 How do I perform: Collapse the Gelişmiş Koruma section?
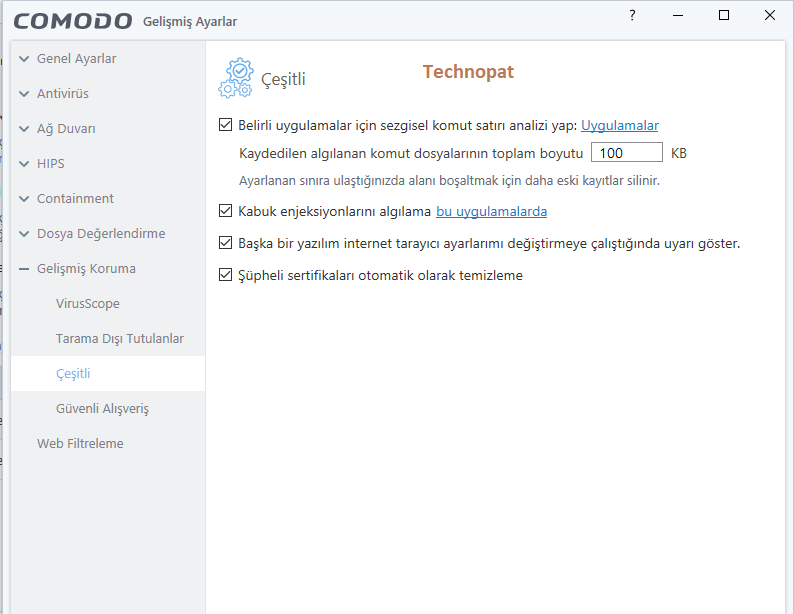[x=25, y=269]
